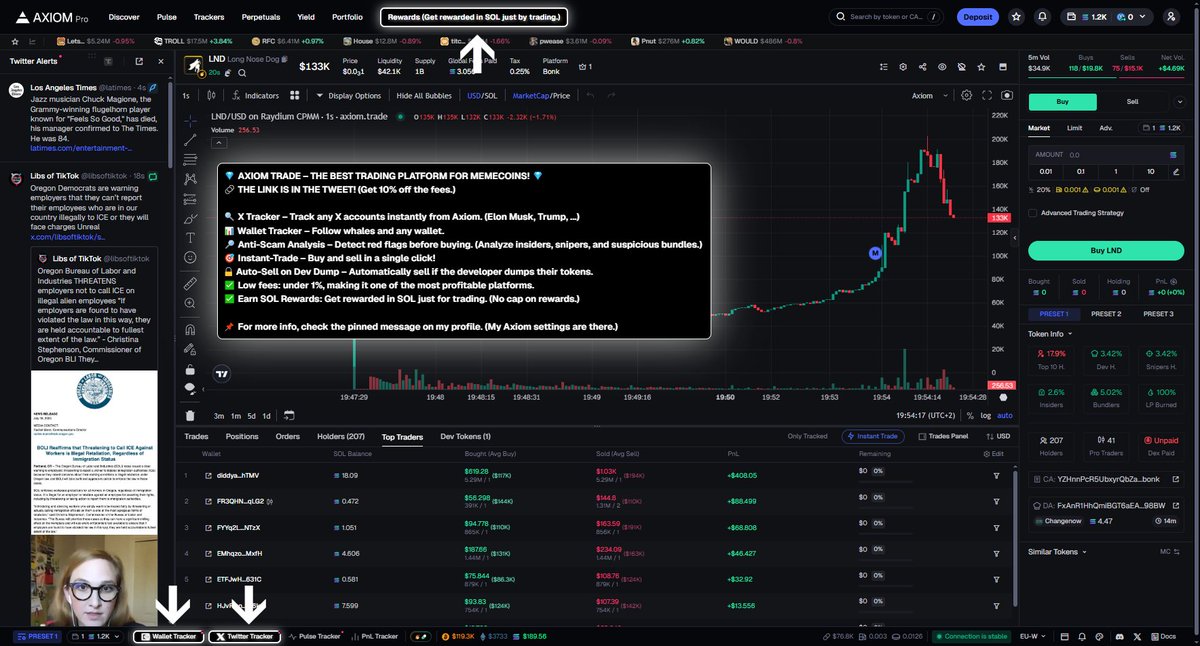This screenshot has width=1200, height=646.
Task: Open chart settings gear icon
Action: coord(966,95)
